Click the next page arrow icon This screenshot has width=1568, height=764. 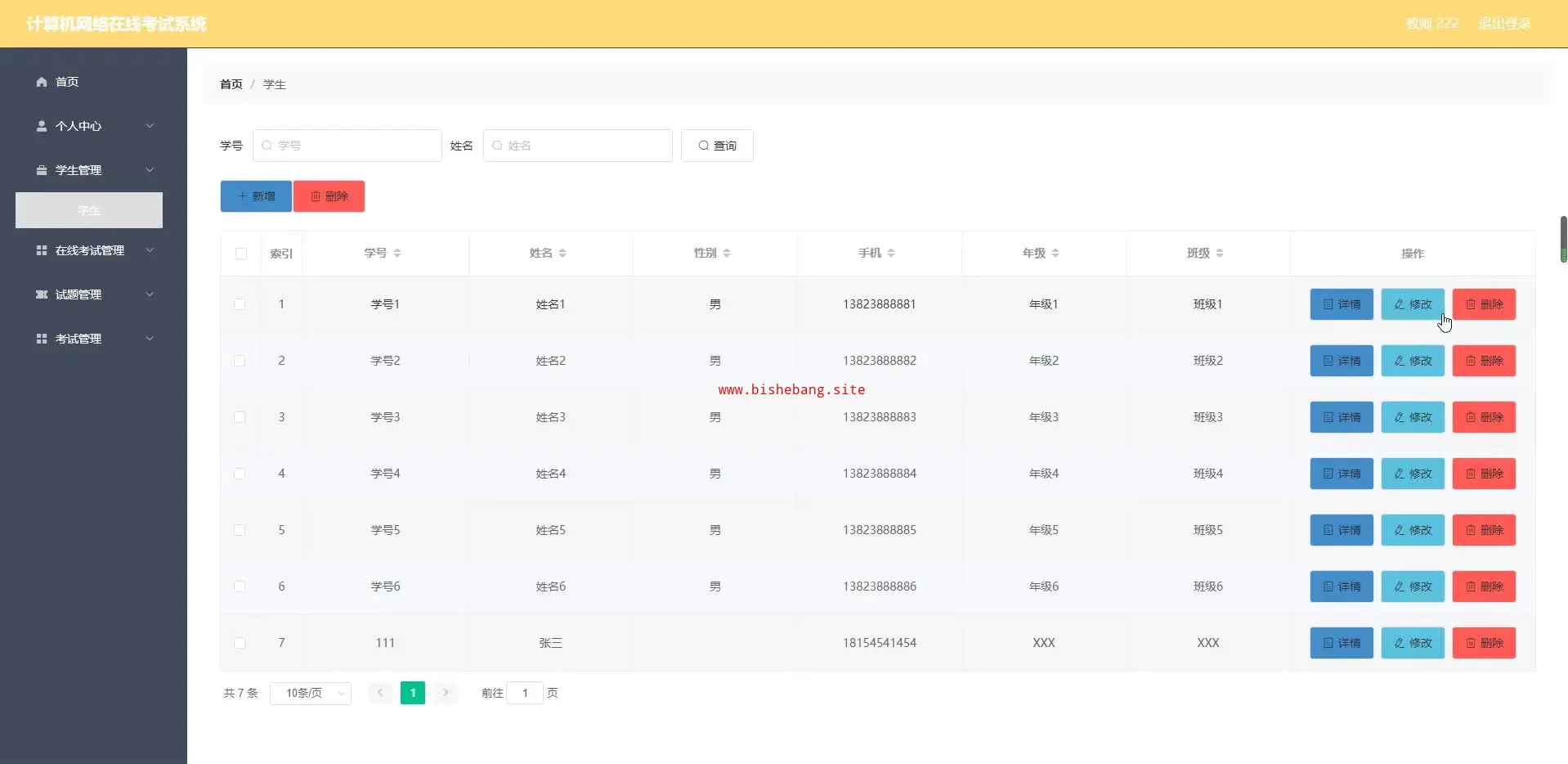[446, 693]
